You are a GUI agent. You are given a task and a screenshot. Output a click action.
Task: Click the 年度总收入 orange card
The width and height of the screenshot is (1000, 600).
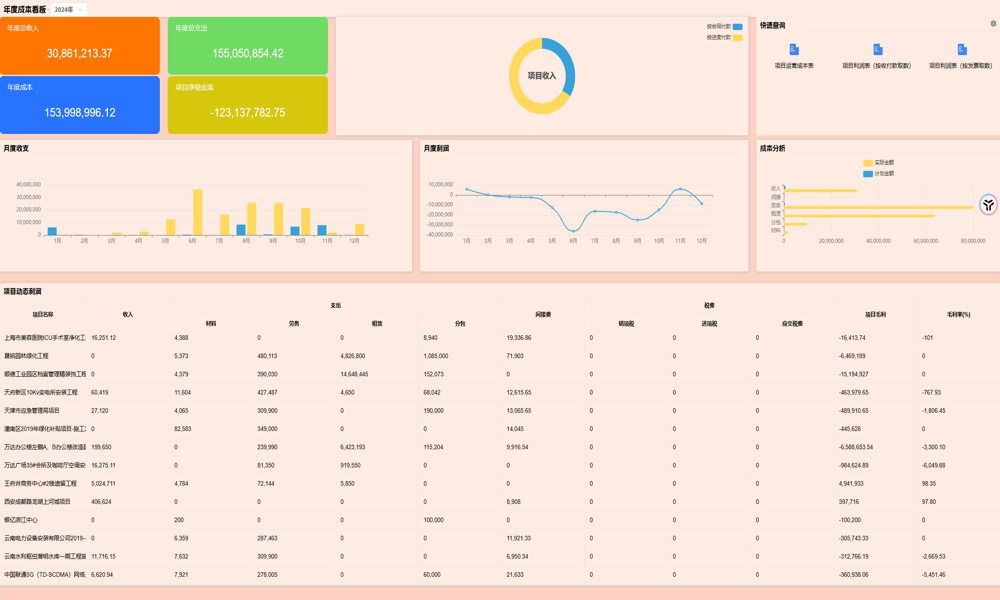click(x=80, y=46)
